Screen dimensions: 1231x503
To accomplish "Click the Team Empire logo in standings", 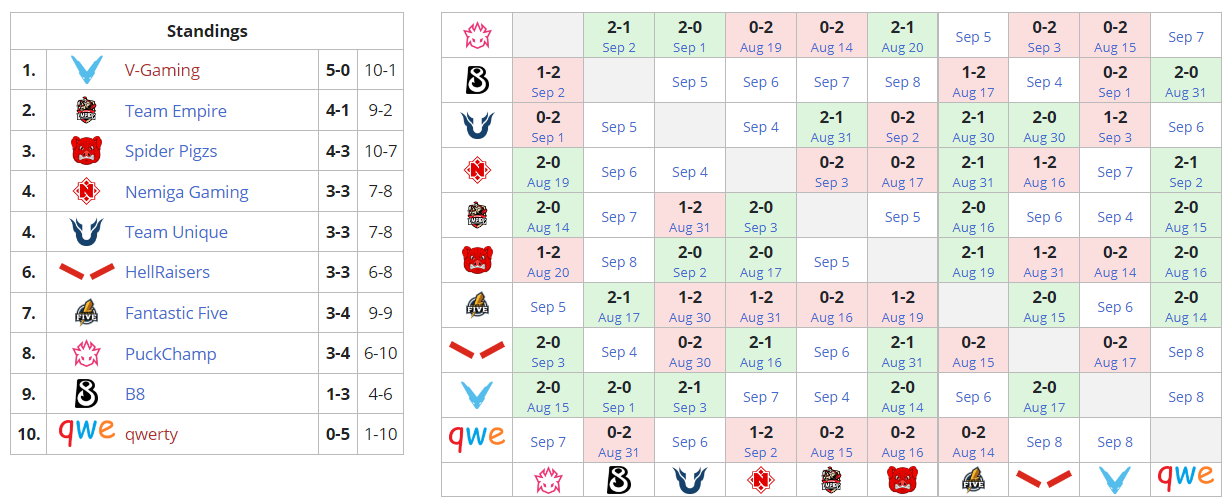I will (x=87, y=111).
